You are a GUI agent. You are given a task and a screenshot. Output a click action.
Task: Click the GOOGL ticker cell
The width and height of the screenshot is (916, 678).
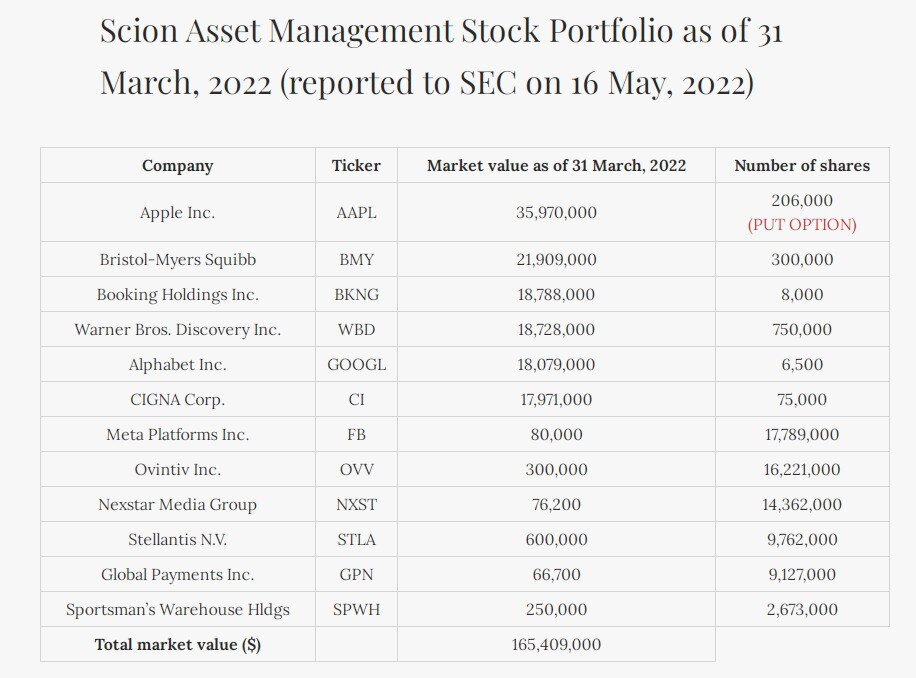[x=356, y=365]
